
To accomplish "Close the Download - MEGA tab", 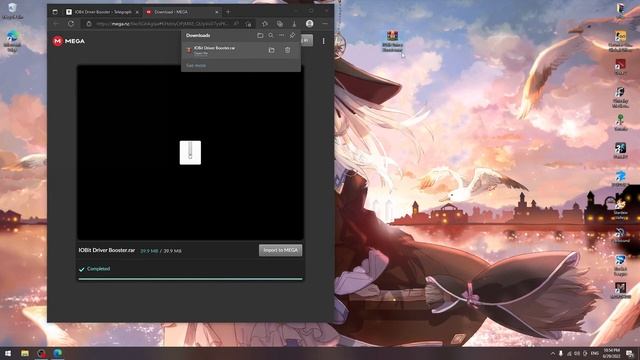I will [217, 12].
